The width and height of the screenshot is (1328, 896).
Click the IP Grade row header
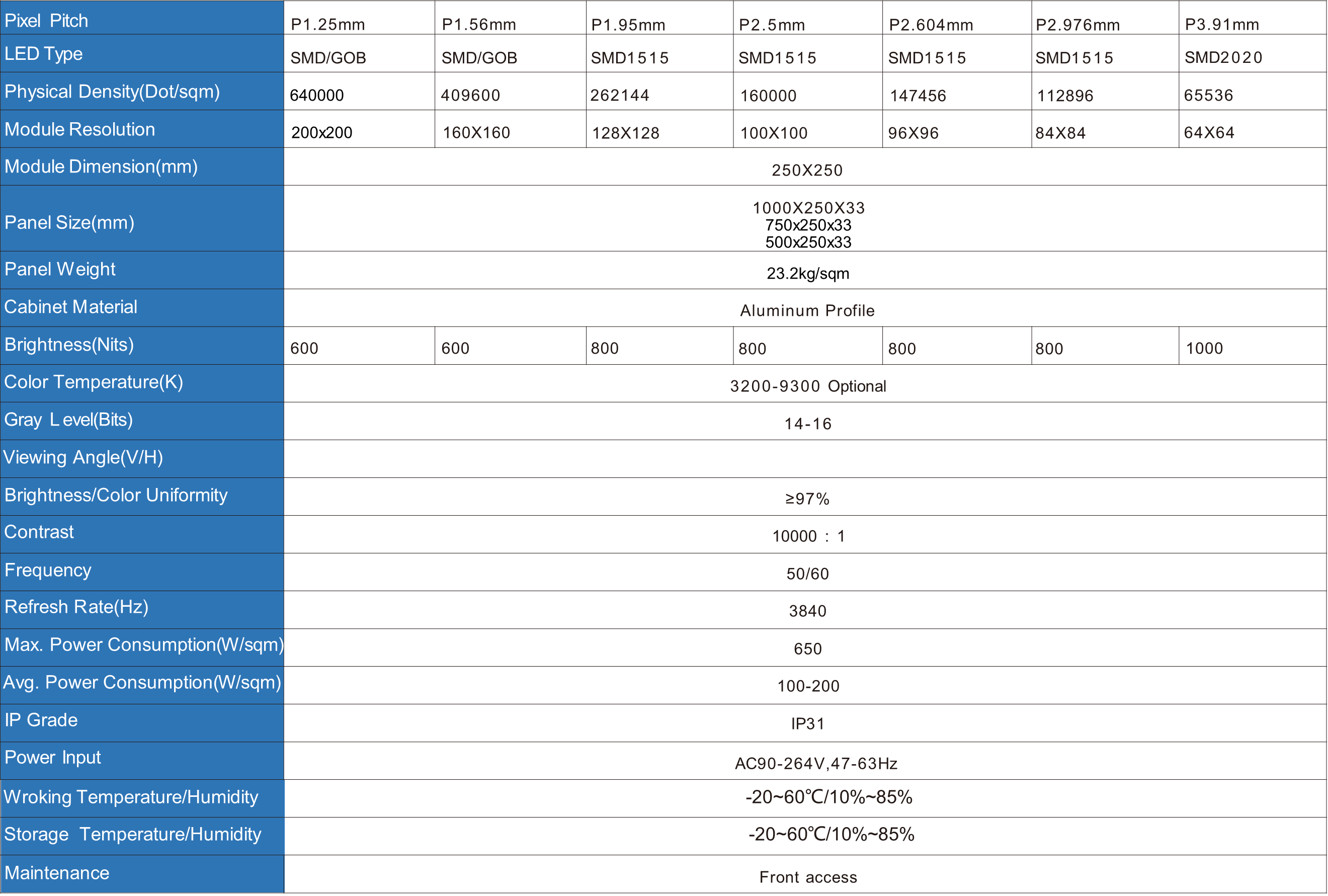pos(41,720)
